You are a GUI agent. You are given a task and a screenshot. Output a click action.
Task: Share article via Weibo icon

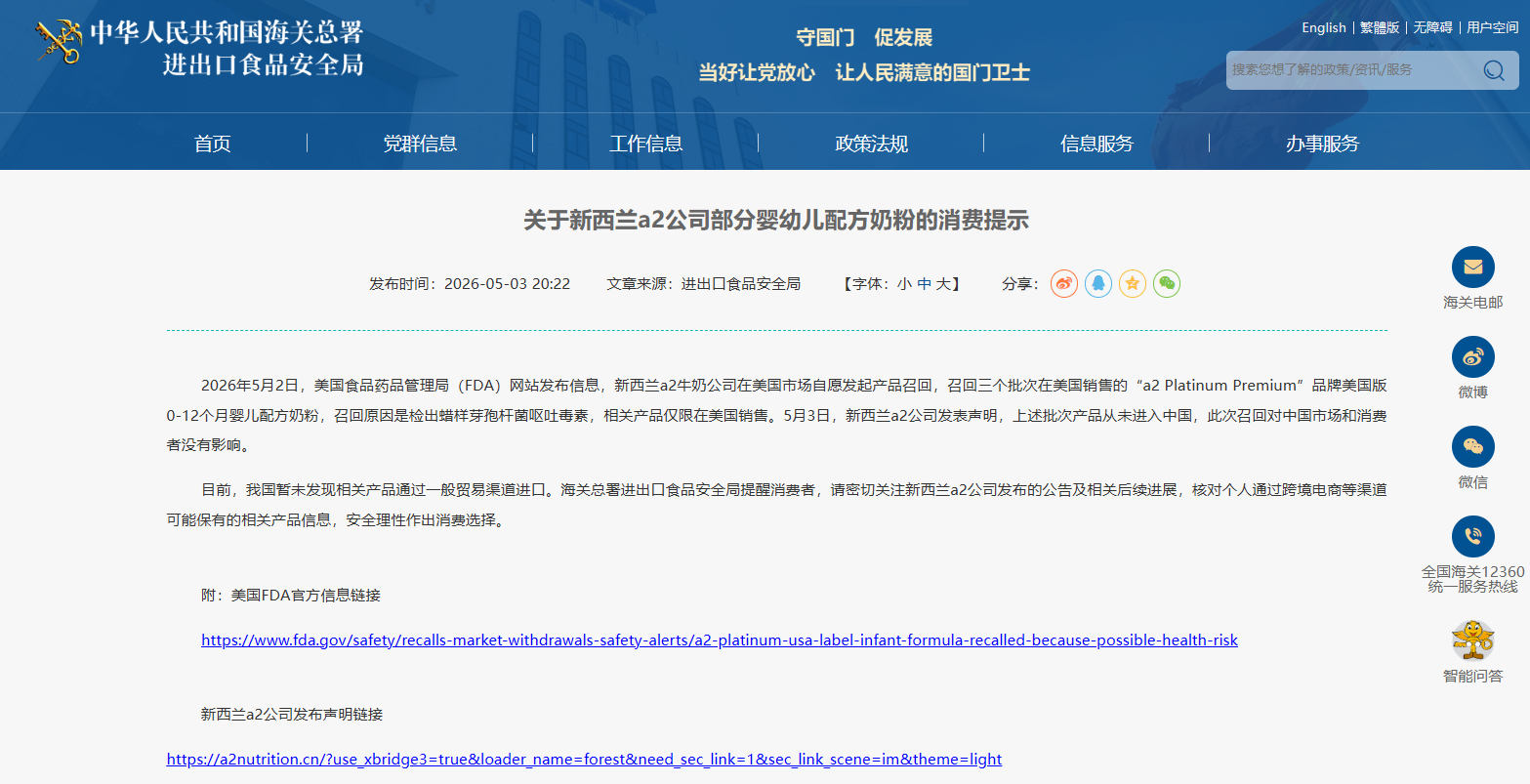coord(1064,284)
